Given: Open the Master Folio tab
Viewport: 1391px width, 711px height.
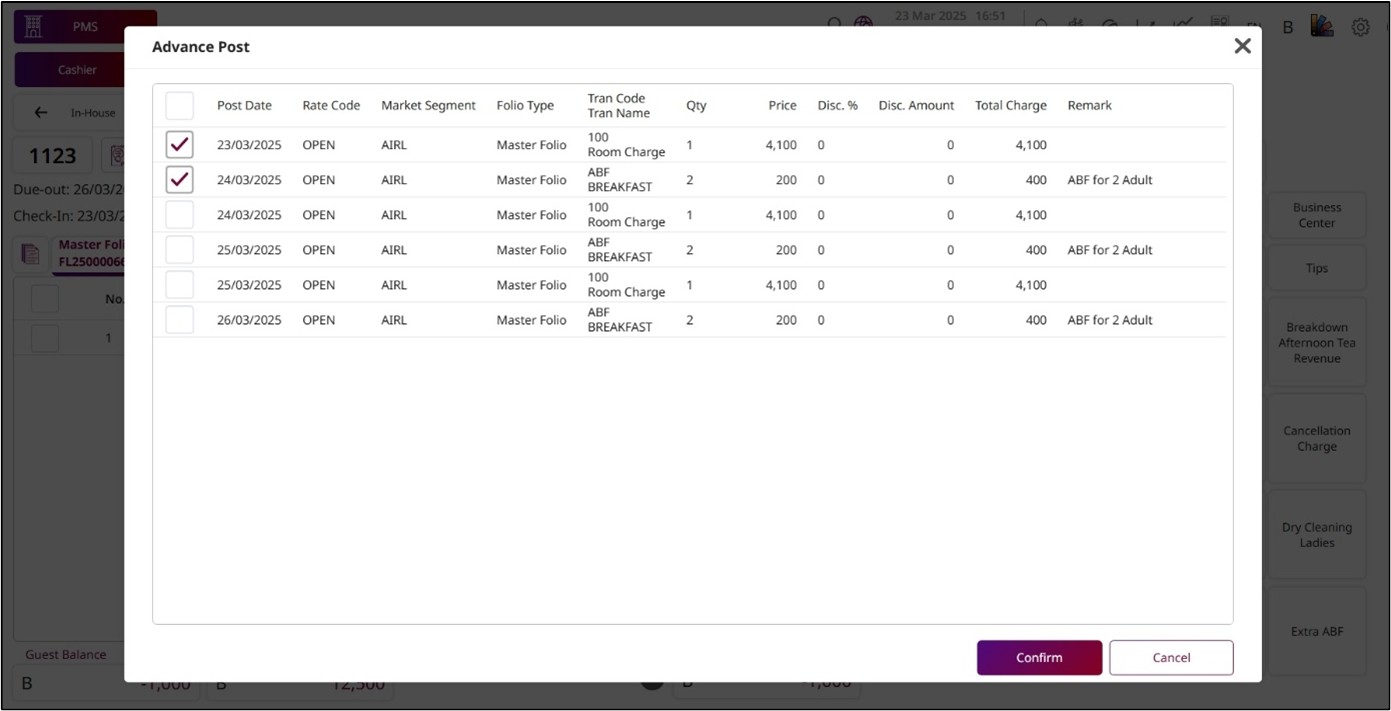Looking at the screenshot, I should coord(90,253).
